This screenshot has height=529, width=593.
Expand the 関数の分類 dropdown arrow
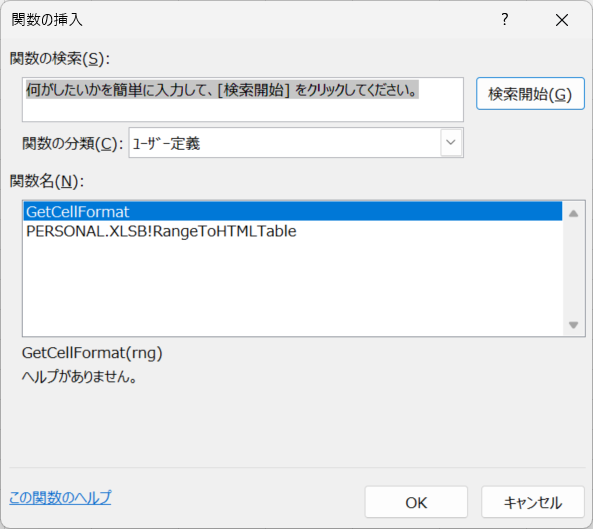pos(451,143)
